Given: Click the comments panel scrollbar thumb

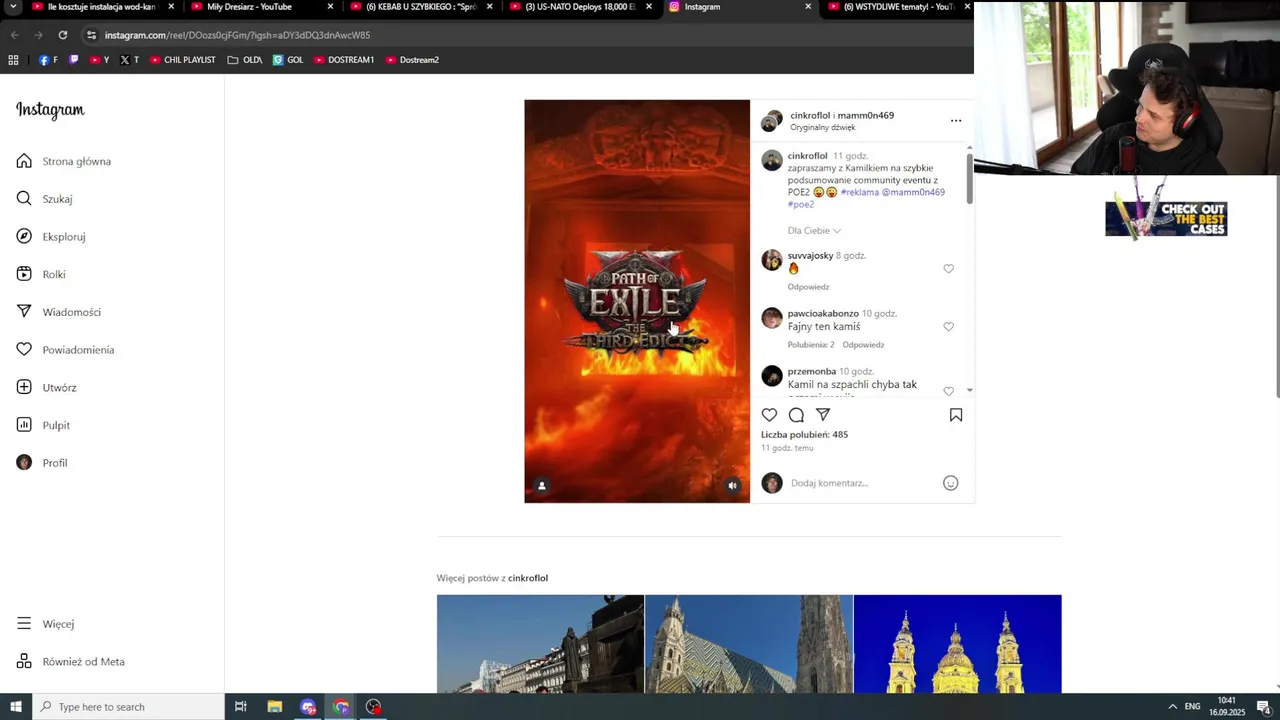Looking at the screenshot, I should [x=970, y=179].
